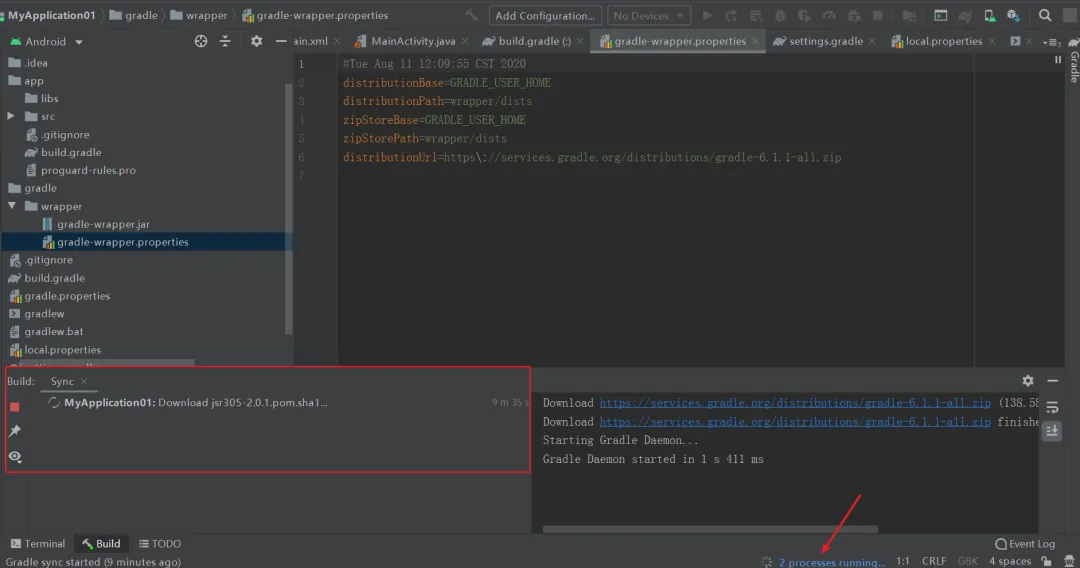The image size is (1080, 568).
Task: Click the search magnifier in top toolbar
Action: click(1045, 15)
